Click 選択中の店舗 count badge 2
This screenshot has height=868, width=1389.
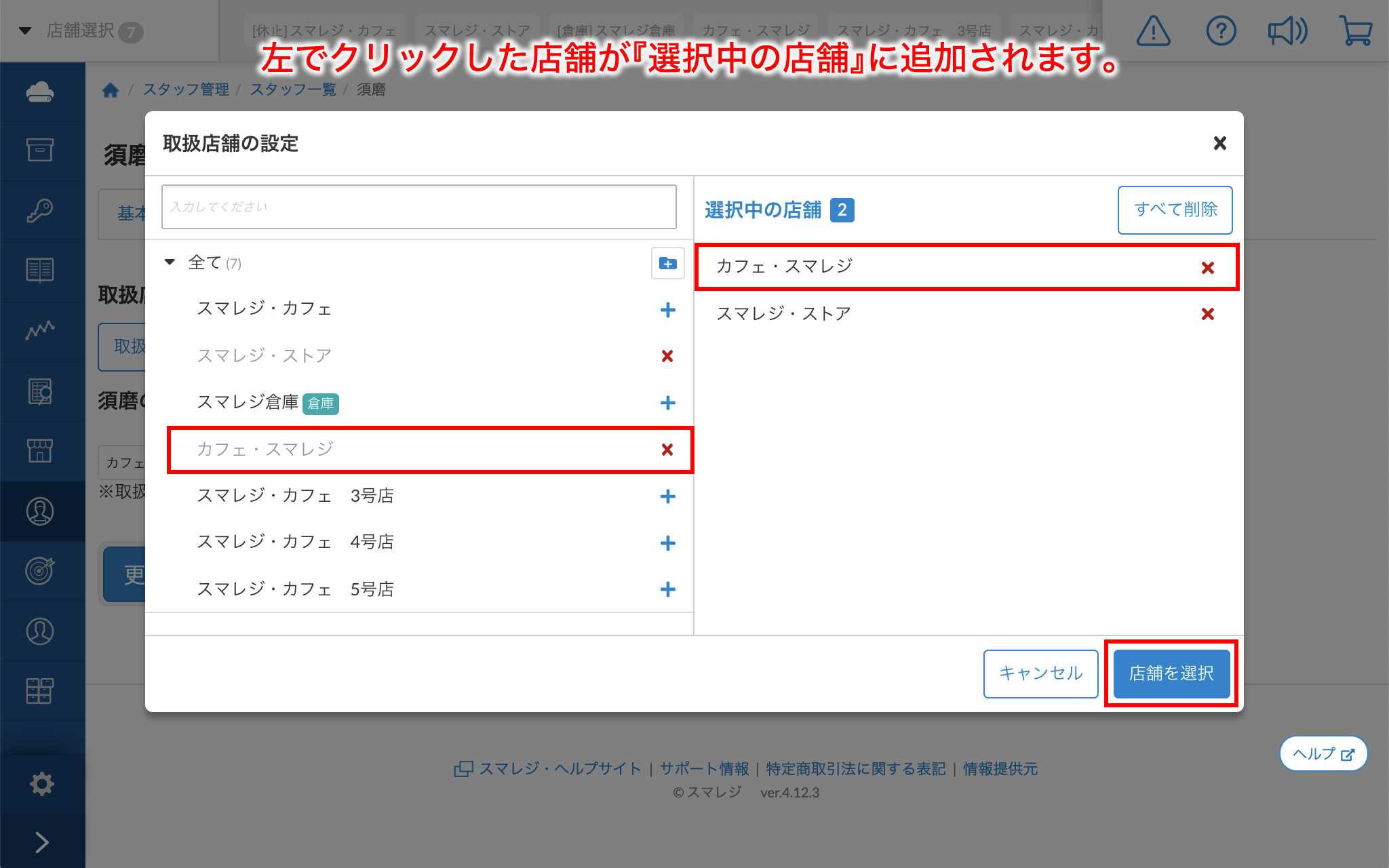[x=842, y=210]
